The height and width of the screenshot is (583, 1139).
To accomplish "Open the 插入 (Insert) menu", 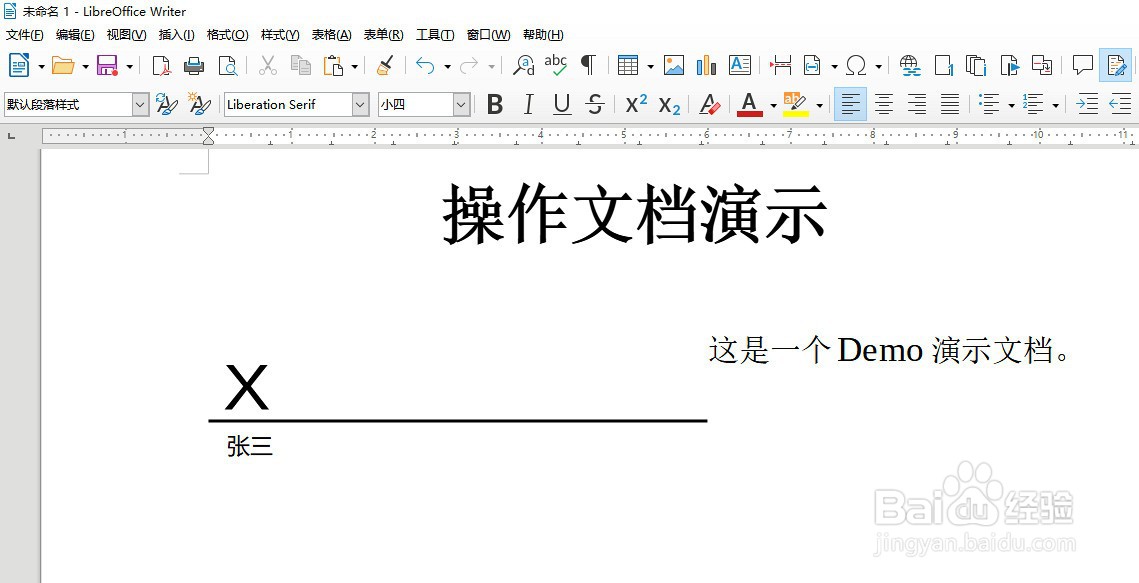I will coord(176,34).
